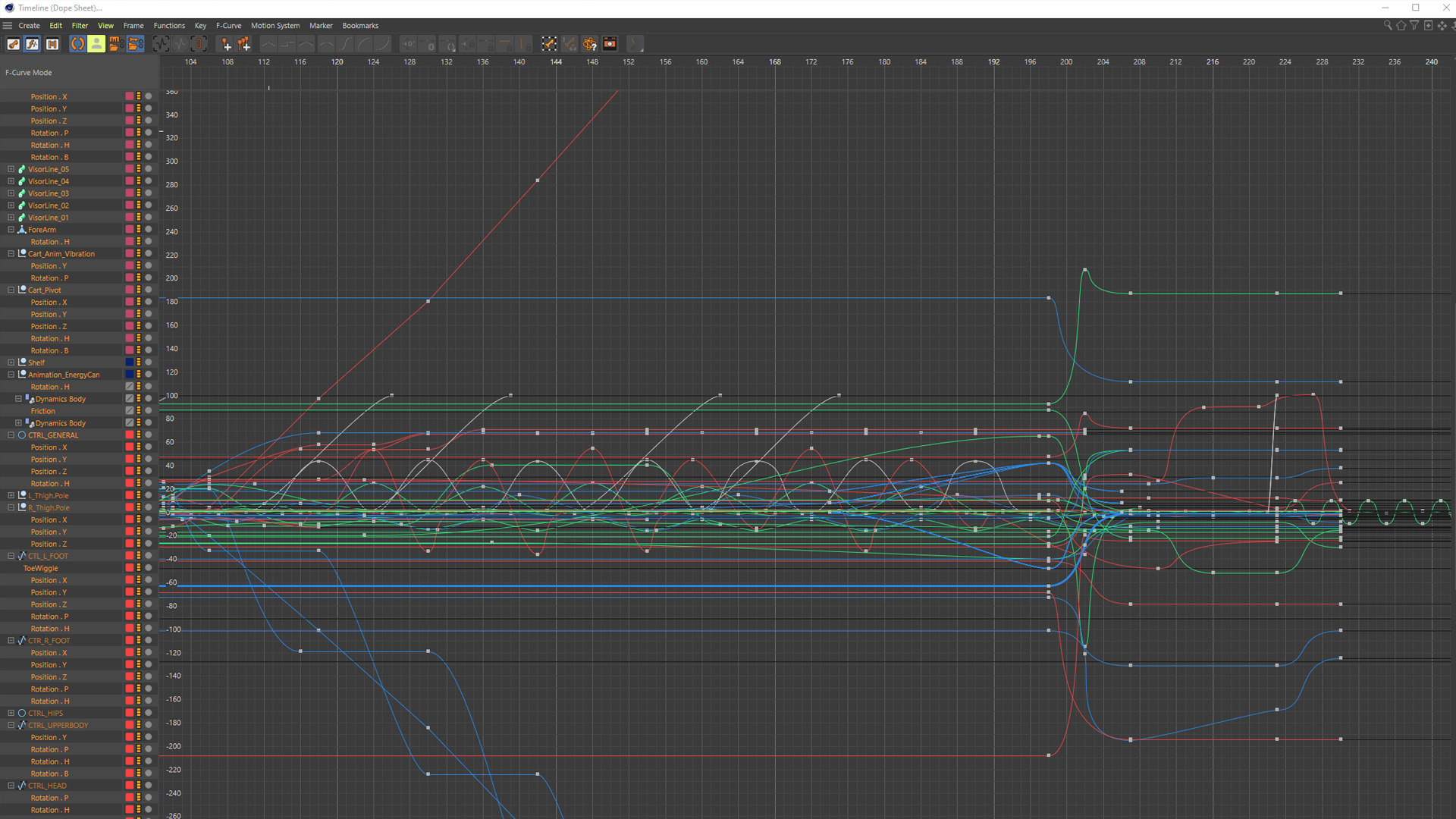Click red color swatch beside Animation_EnergyCan Rotation . H
The height and width of the screenshot is (819, 1456).
[x=130, y=387]
